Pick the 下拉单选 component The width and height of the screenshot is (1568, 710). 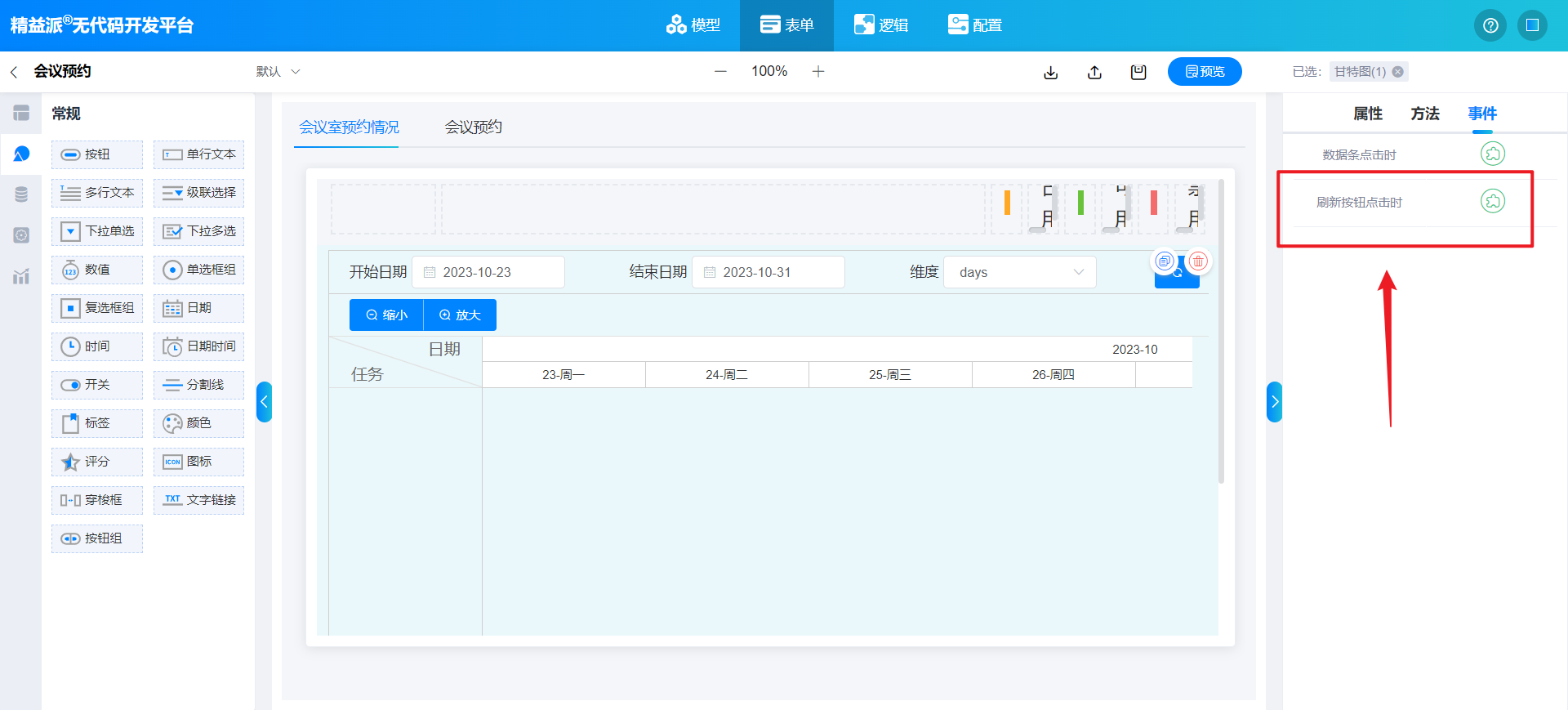point(97,231)
